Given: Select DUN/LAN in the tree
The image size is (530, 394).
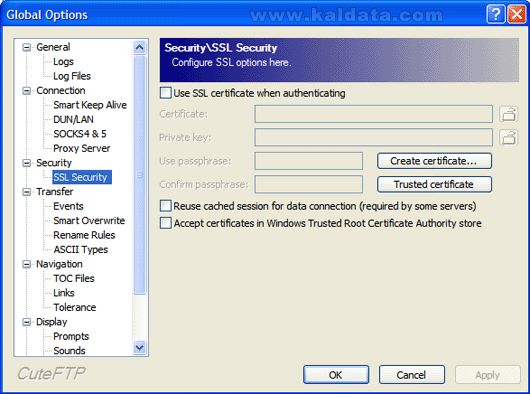Looking at the screenshot, I should click(x=73, y=119).
